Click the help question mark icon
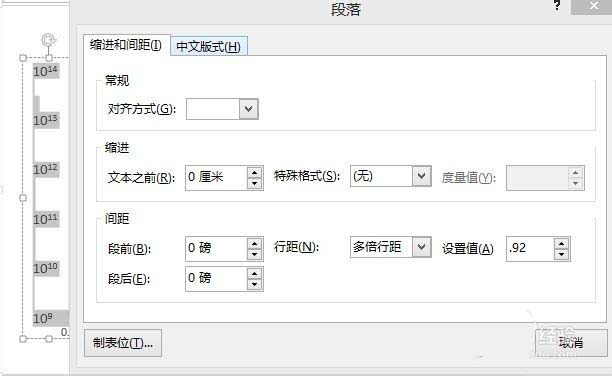 (557, 5)
